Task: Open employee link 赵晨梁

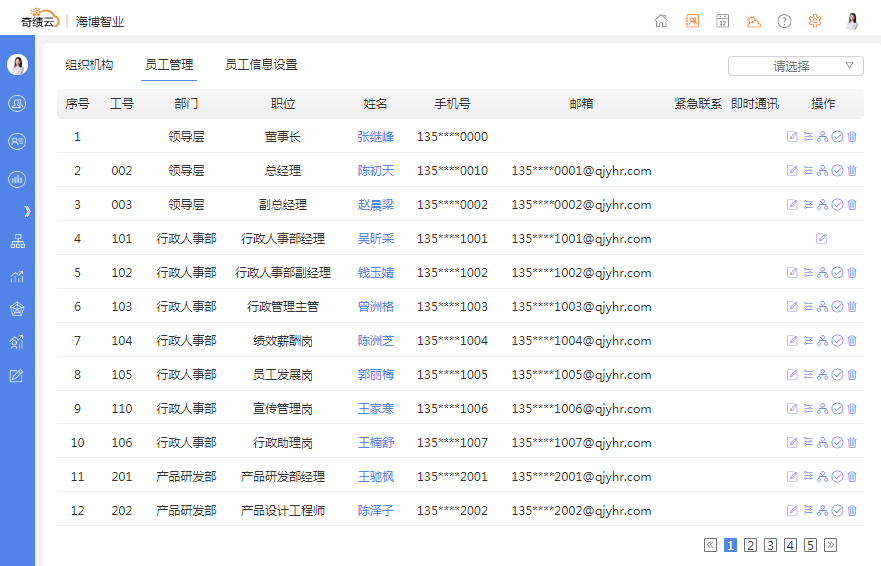Action: pos(375,205)
